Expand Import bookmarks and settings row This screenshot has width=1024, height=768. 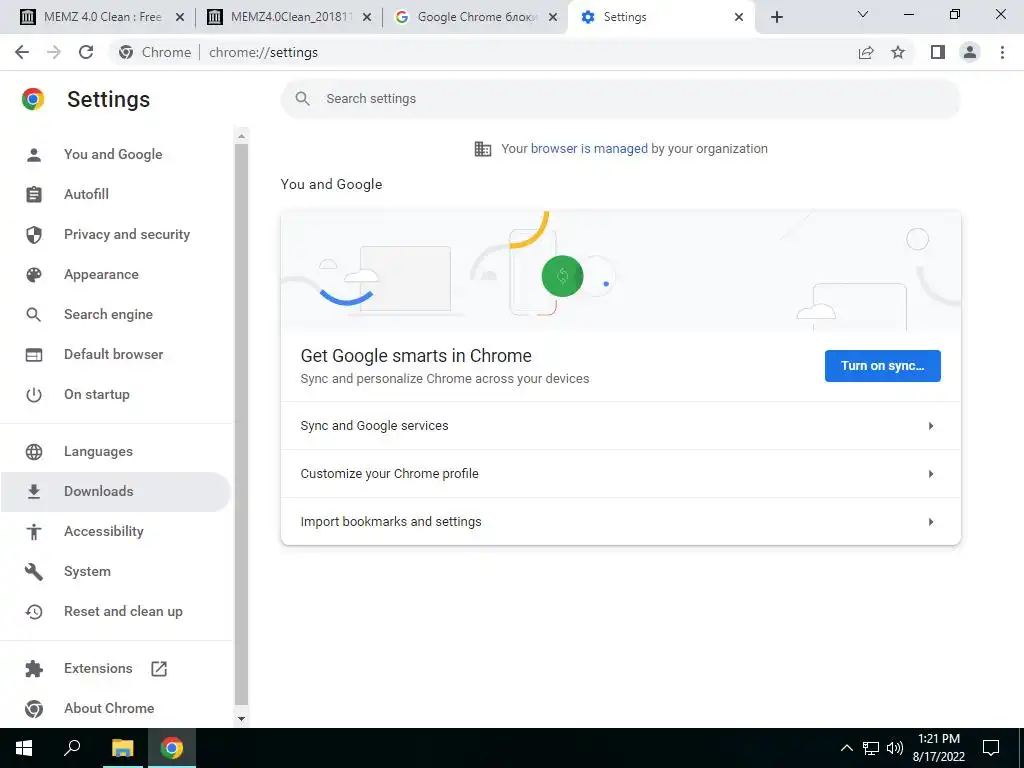coord(620,522)
